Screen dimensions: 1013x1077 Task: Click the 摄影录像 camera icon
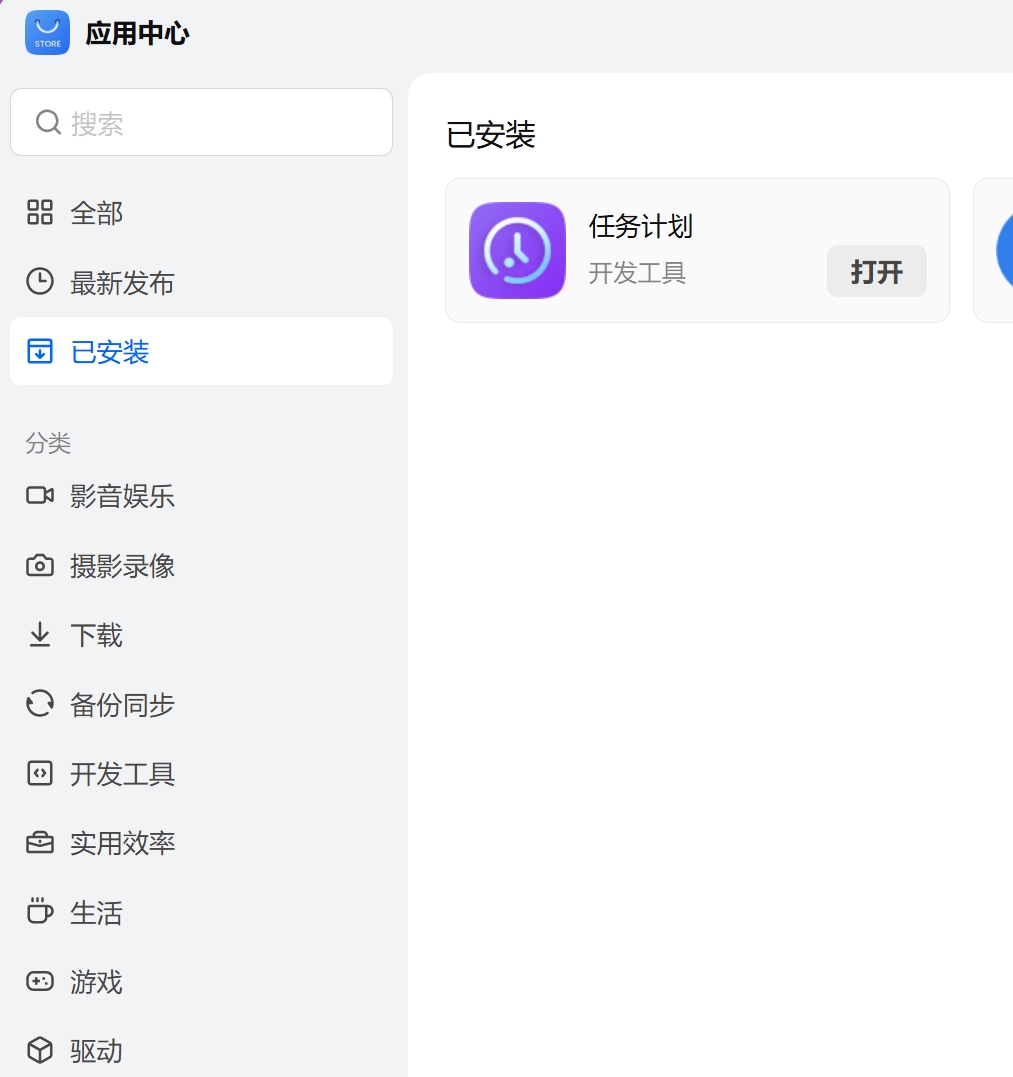click(x=39, y=565)
